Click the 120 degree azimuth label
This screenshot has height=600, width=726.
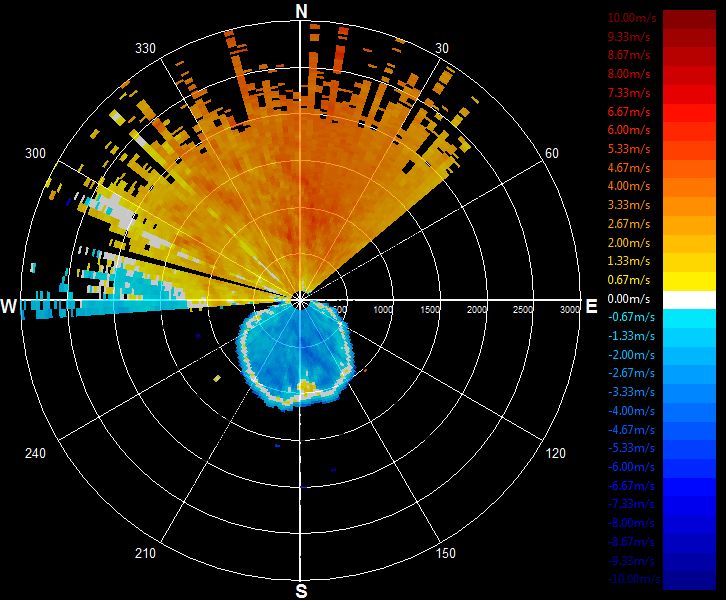coord(556,453)
